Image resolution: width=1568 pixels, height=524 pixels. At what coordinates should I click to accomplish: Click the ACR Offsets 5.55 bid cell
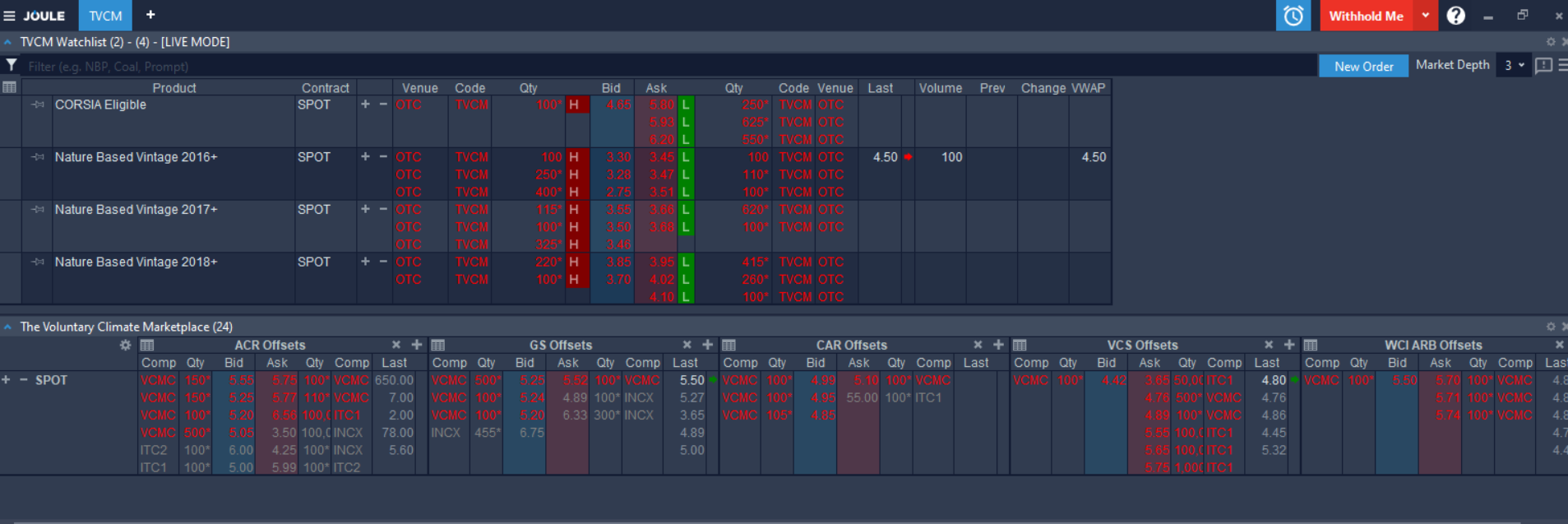point(234,380)
